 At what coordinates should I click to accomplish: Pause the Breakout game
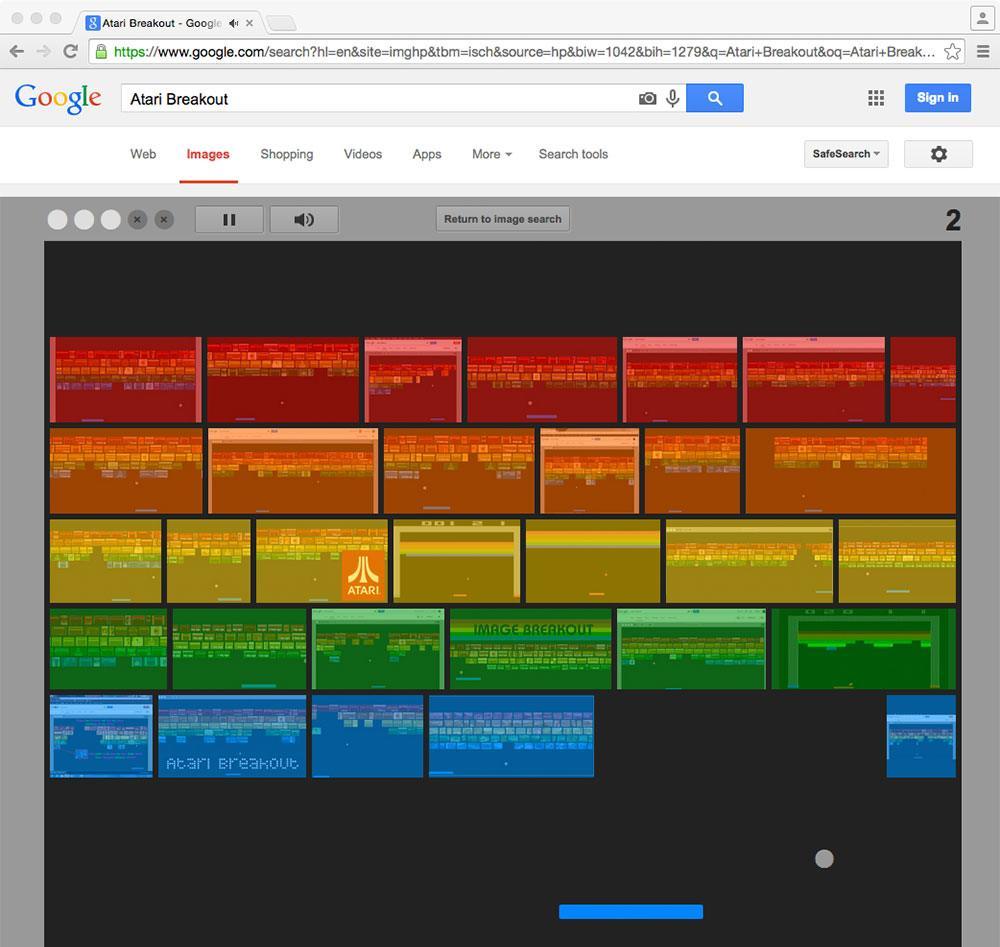pos(229,219)
